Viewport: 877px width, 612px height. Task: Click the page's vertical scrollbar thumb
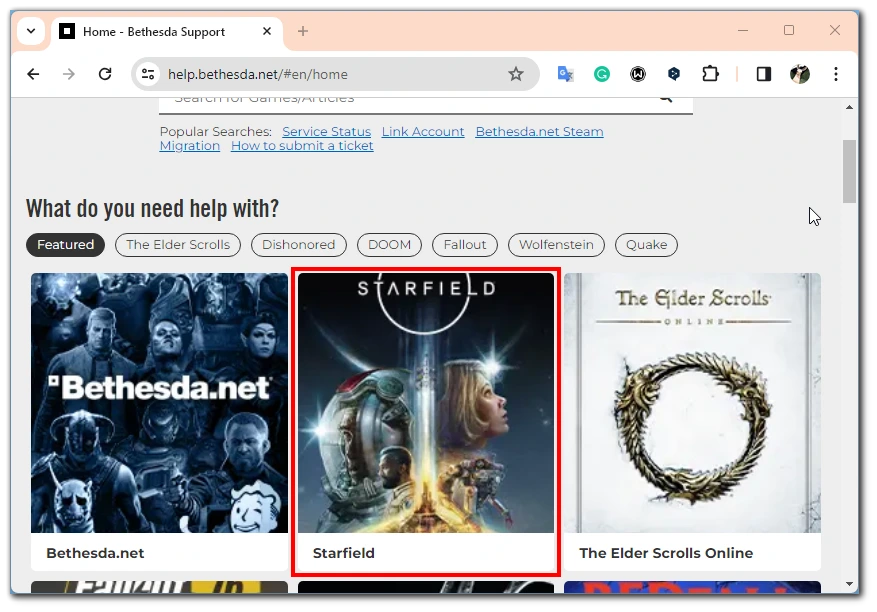pyautogui.click(x=849, y=171)
